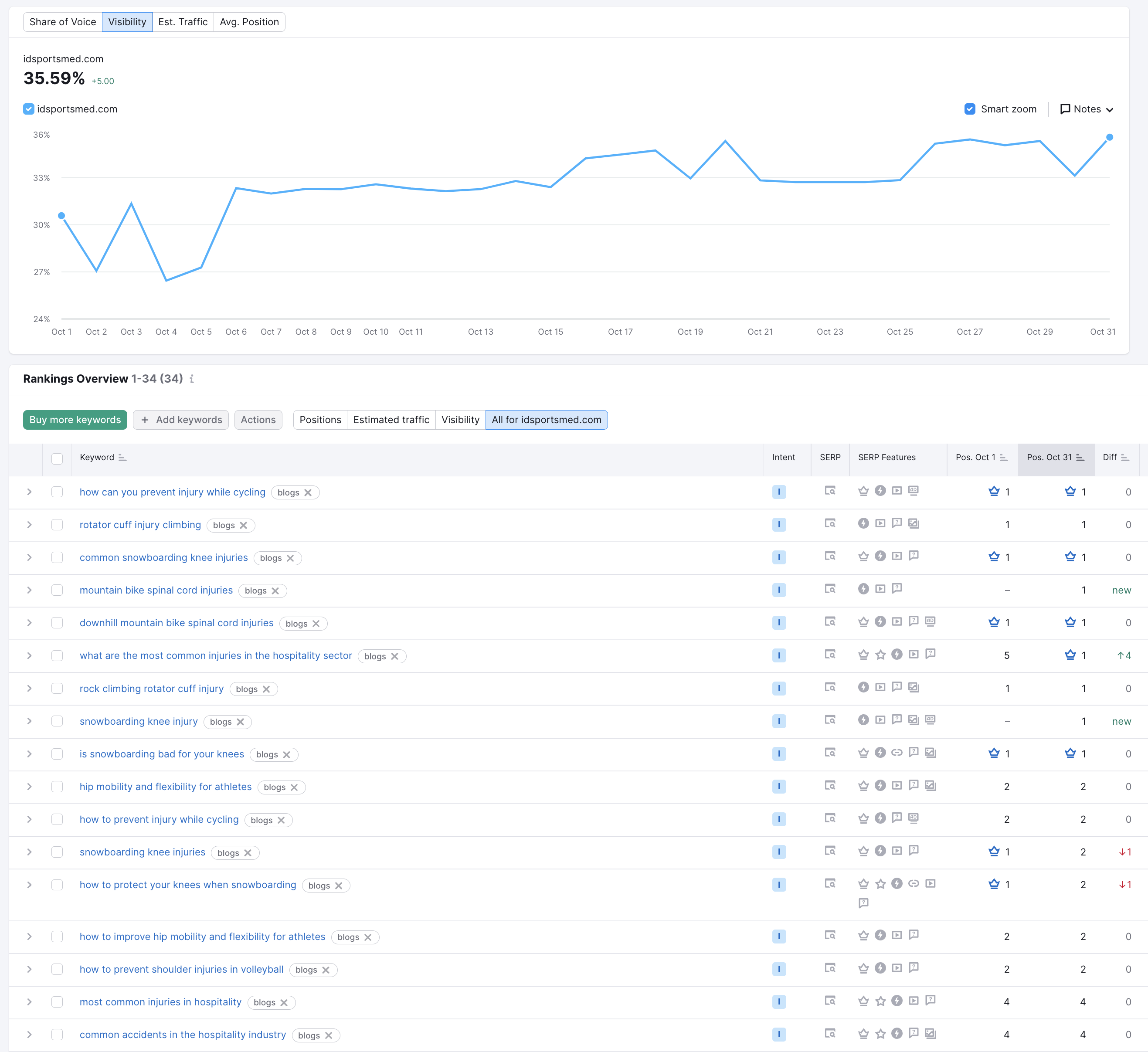Click crown icon in Oct 31 position for 'common snowboarding knee injuries'
The image size is (1148, 1052).
1070,557
